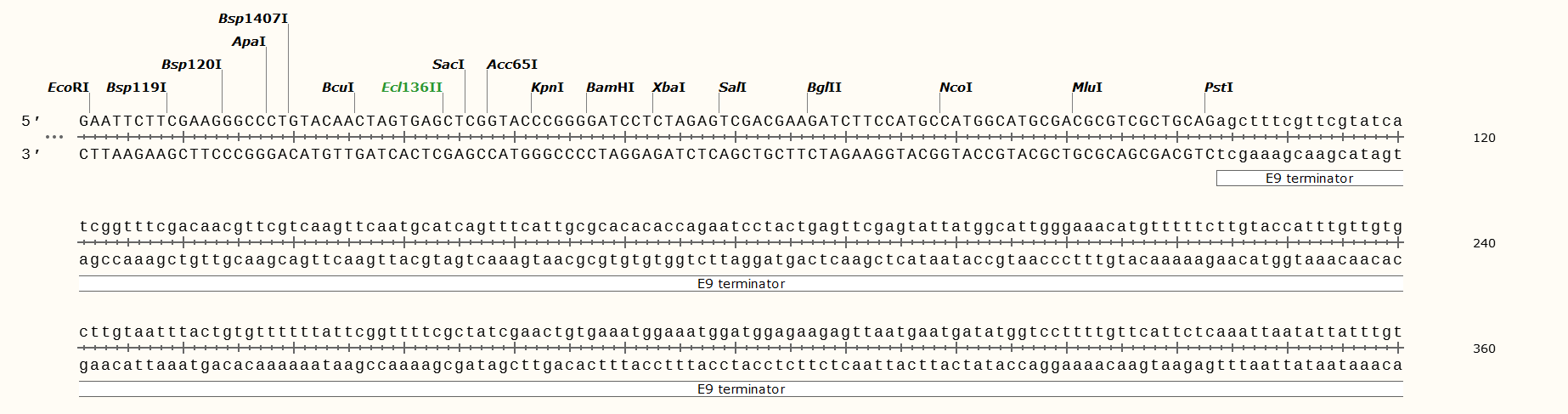Select the BamHI restriction site label
This screenshot has height=414, width=1568.
coord(610,88)
